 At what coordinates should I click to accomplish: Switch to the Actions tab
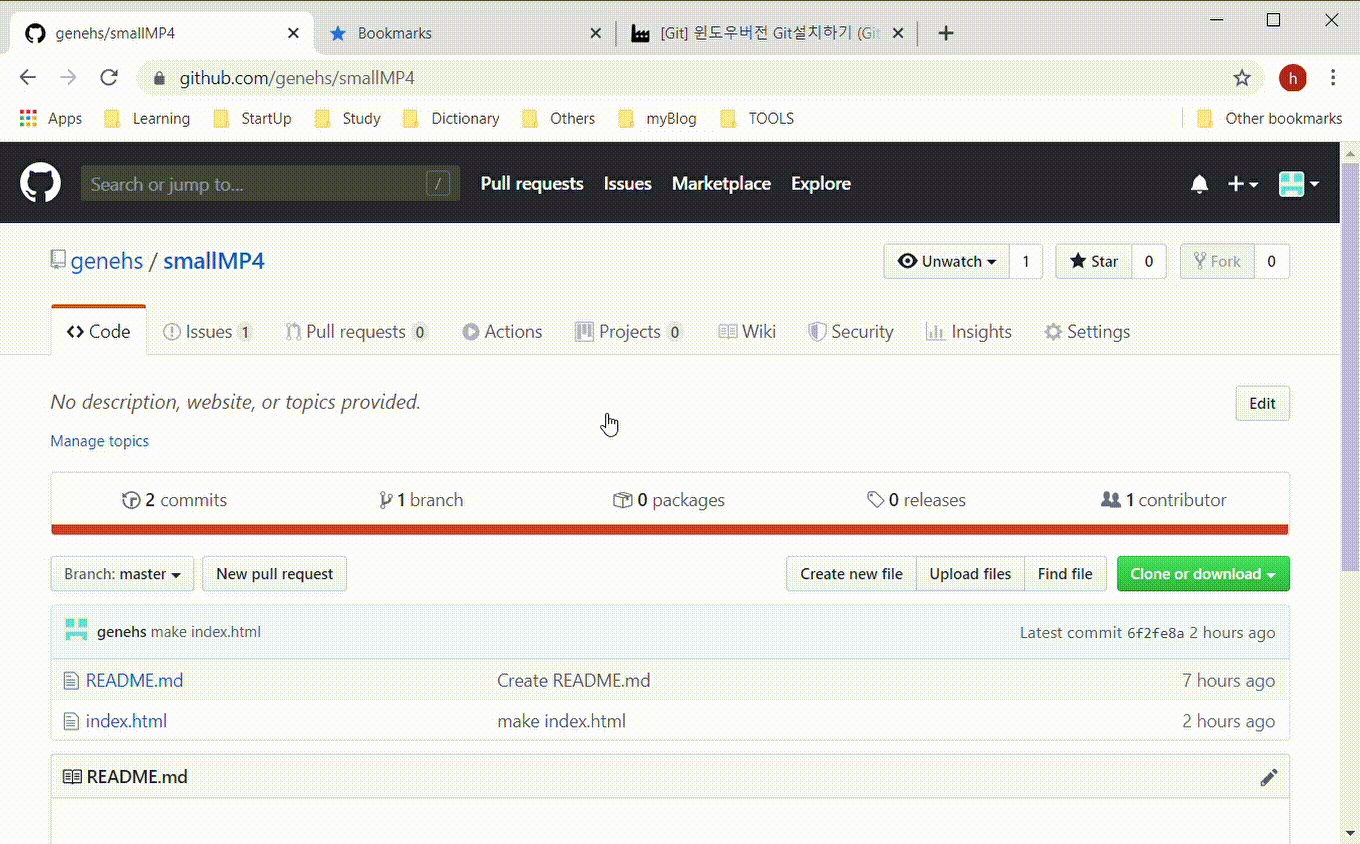click(502, 331)
